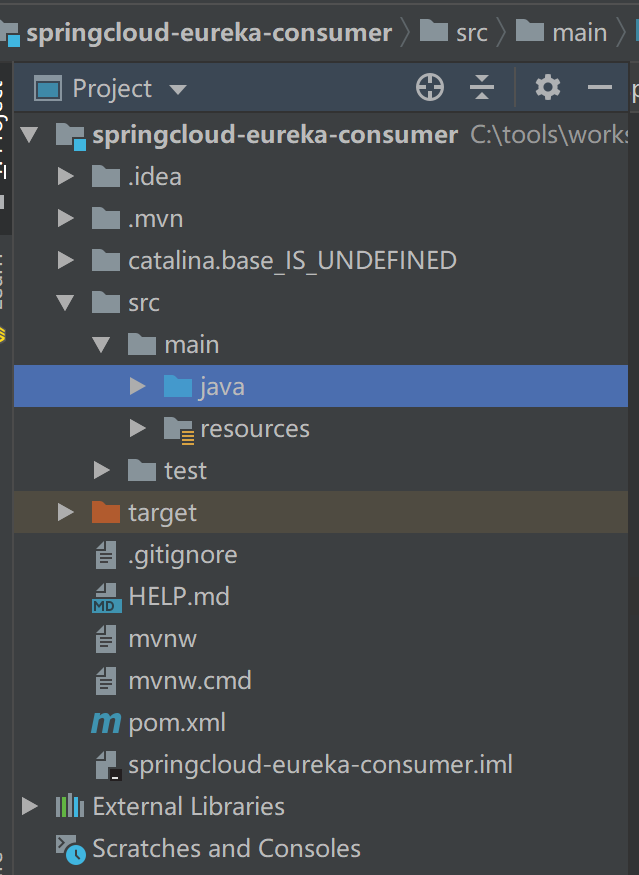Screen dimensions: 639x875
Task: Expand the target folder arrow
Action: point(66,512)
